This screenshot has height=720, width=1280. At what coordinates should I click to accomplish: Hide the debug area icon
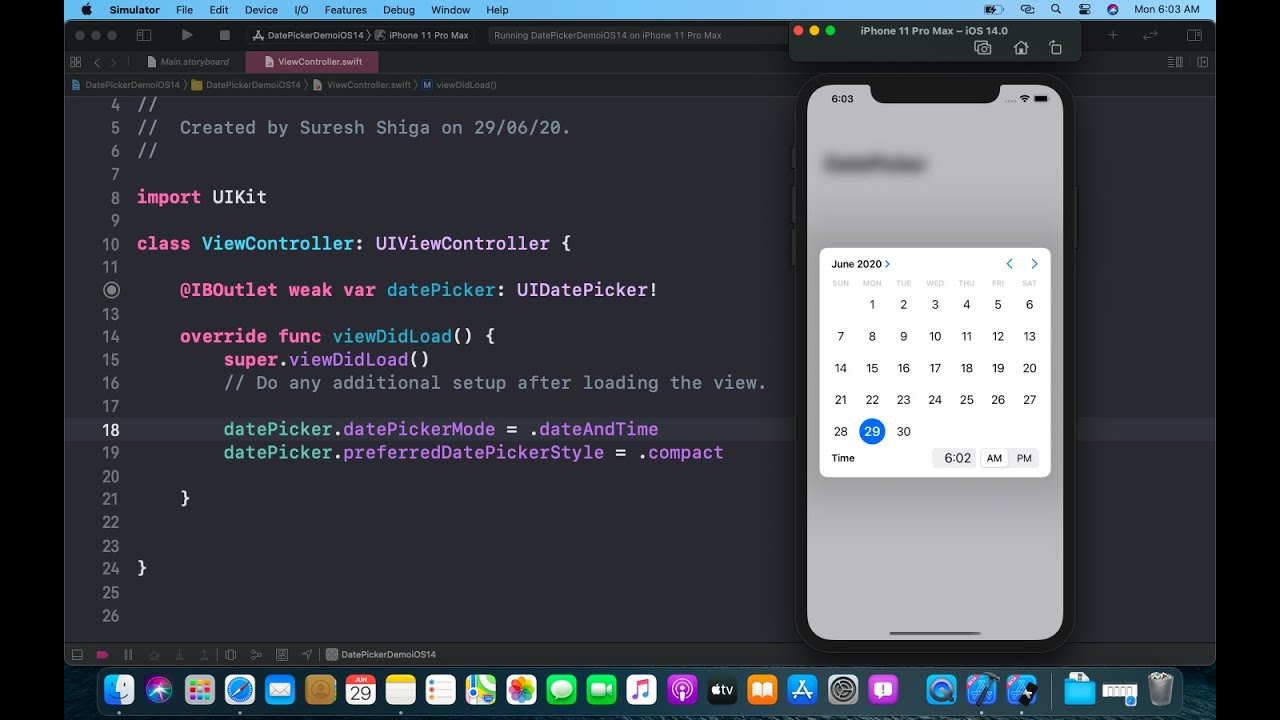[x=76, y=655]
